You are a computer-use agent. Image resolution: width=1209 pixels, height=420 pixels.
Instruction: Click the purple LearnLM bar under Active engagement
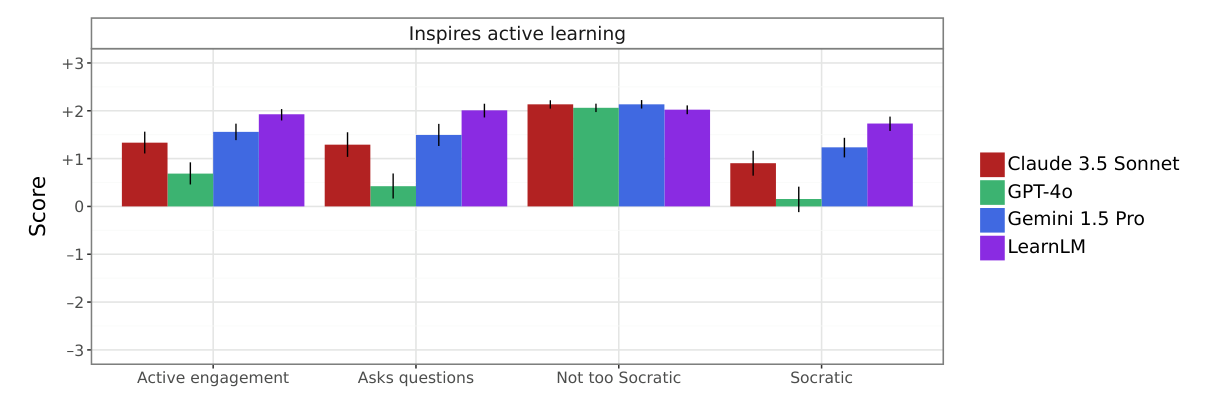(x=281, y=160)
